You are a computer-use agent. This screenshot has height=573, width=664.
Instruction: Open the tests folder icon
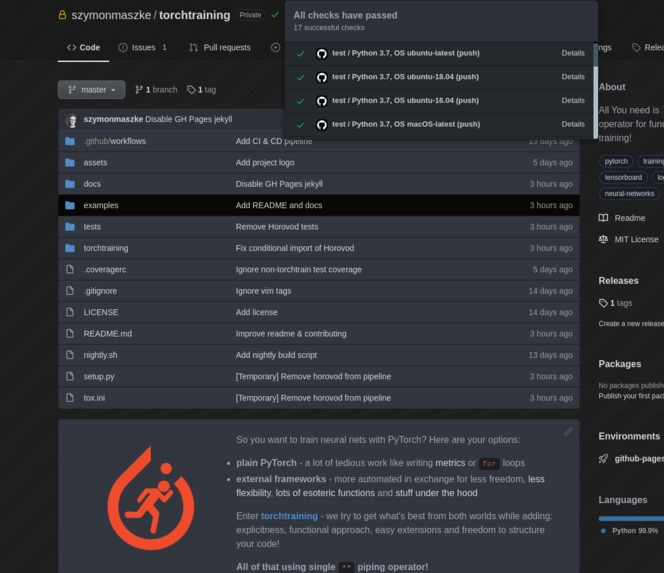(70, 227)
